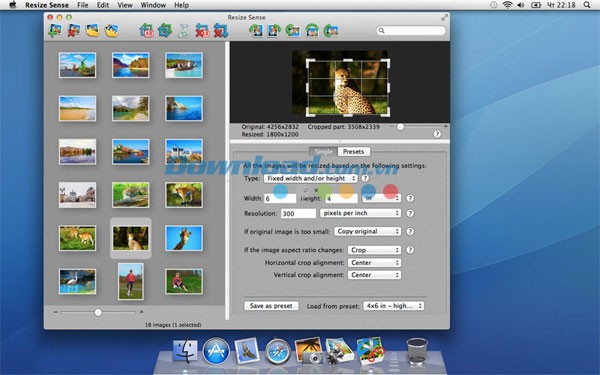Select the giraffe thumbnail

[184, 238]
